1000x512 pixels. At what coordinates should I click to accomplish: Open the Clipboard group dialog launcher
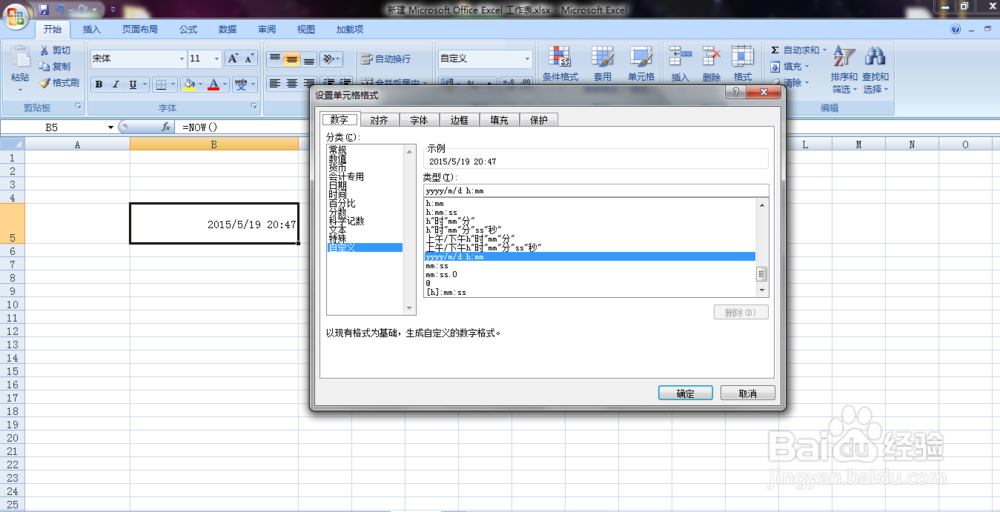tap(78, 106)
